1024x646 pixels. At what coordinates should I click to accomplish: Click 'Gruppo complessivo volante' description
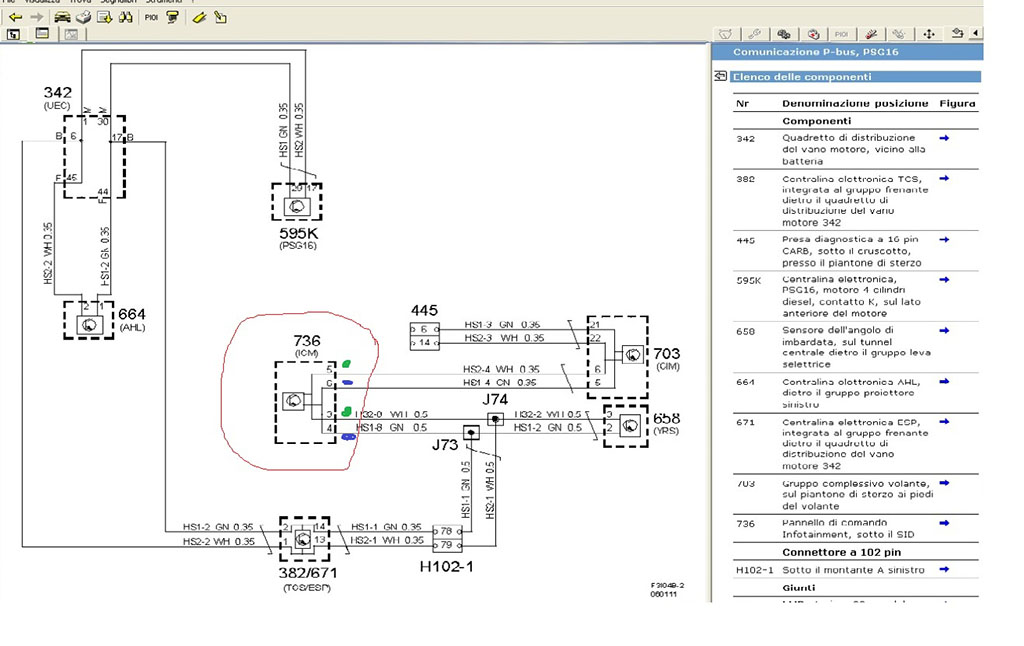pos(857,495)
